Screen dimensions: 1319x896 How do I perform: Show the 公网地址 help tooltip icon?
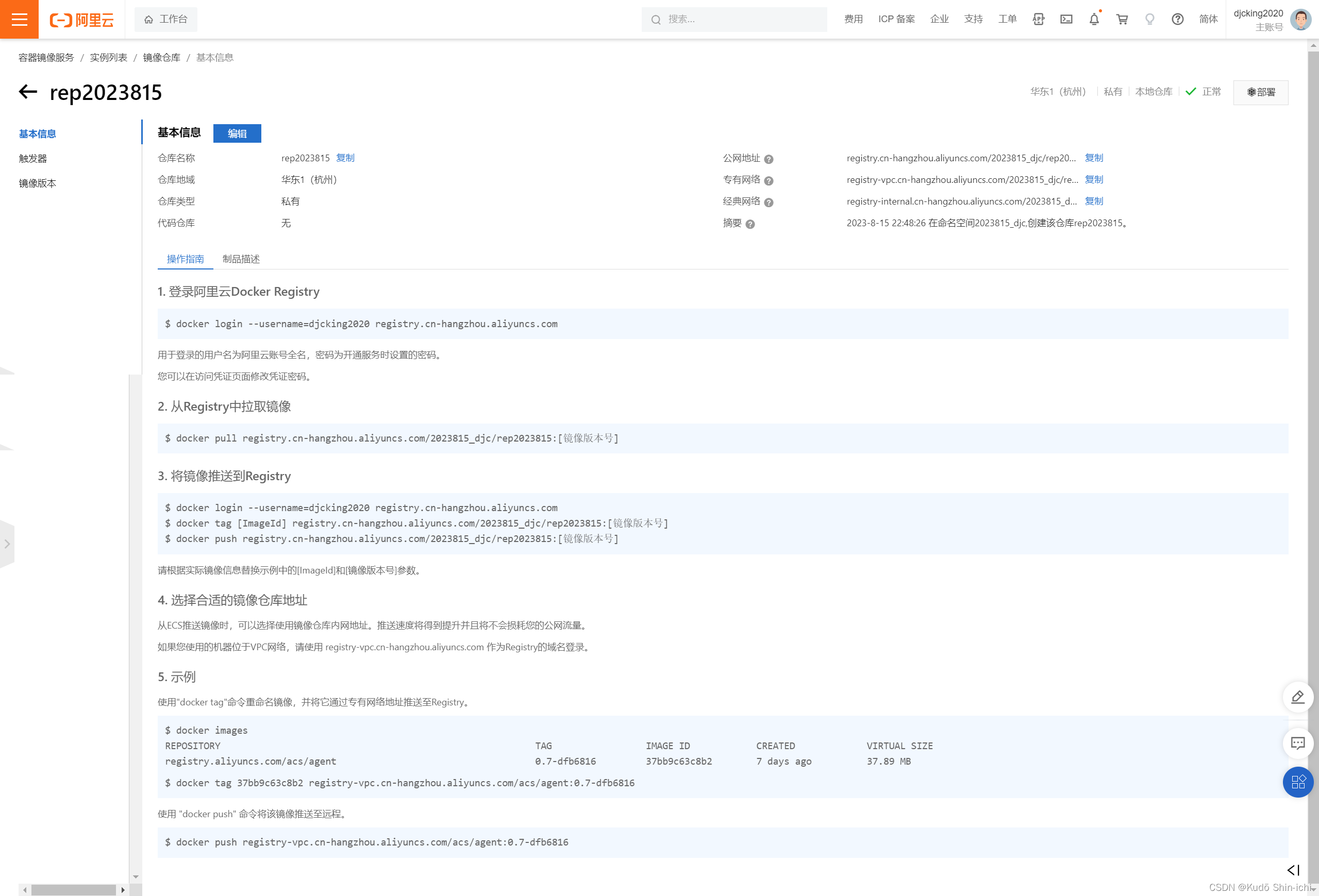pos(769,159)
